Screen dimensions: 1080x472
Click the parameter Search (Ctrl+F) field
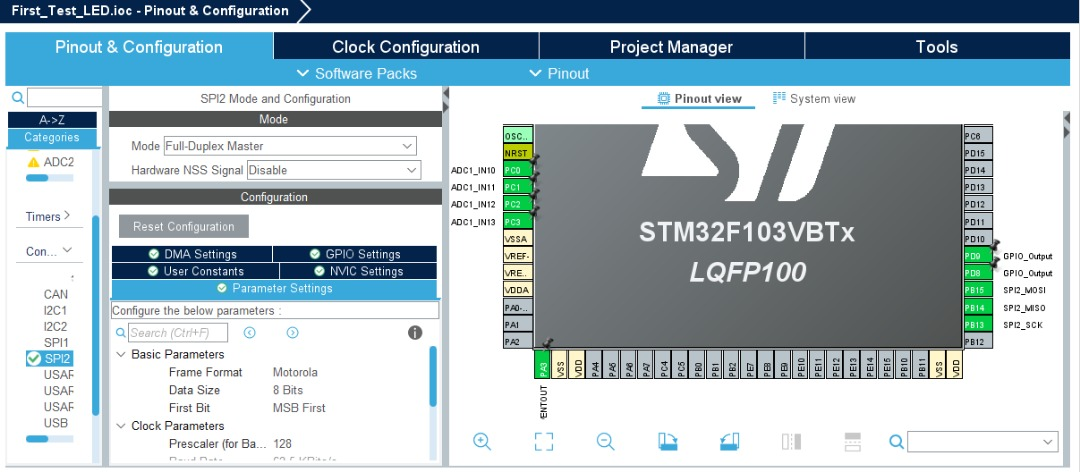pyautogui.click(x=178, y=333)
